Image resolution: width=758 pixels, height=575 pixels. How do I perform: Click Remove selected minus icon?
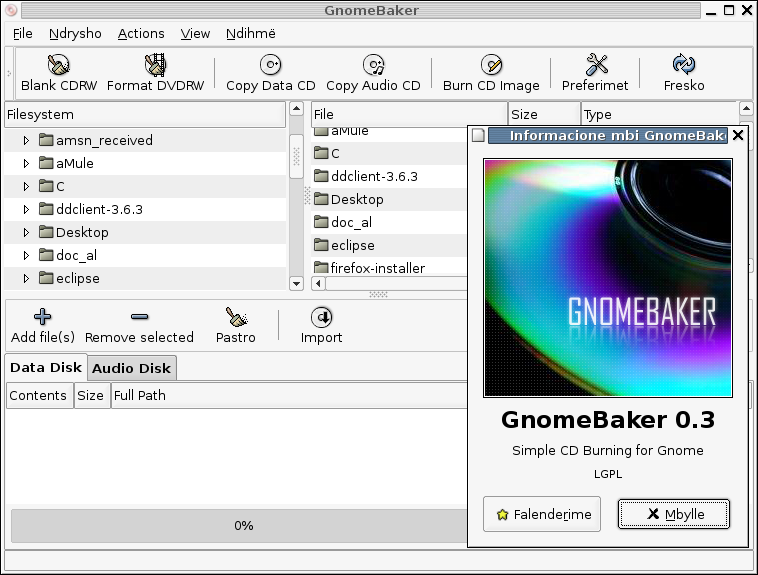139,317
